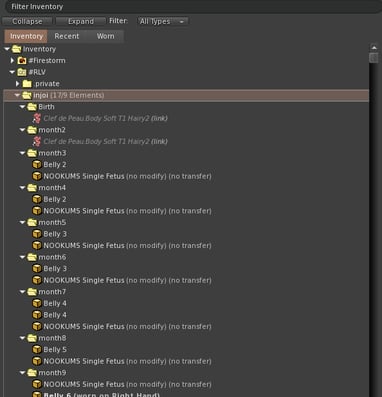Click the month5 folder icon
The width and height of the screenshot is (382, 397).
[x=32, y=222]
